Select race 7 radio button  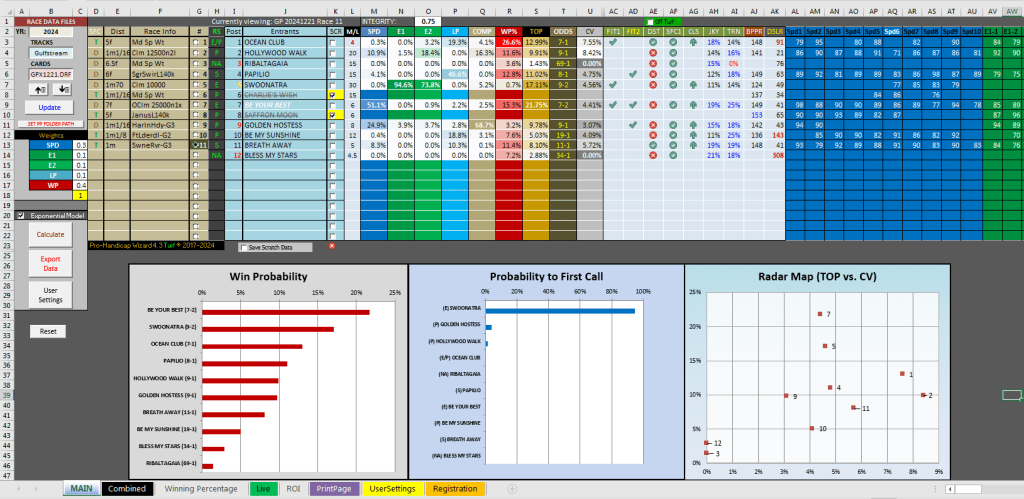[x=195, y=104]
